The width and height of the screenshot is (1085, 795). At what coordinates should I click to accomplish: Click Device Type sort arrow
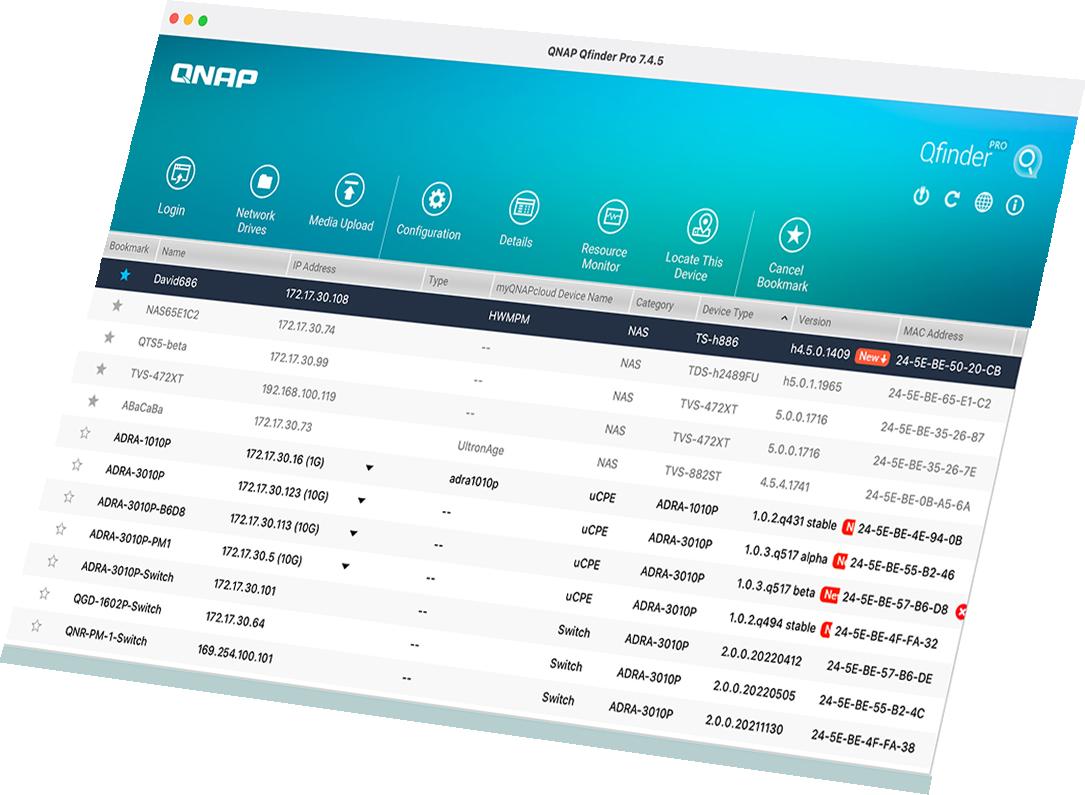point(784,318)
